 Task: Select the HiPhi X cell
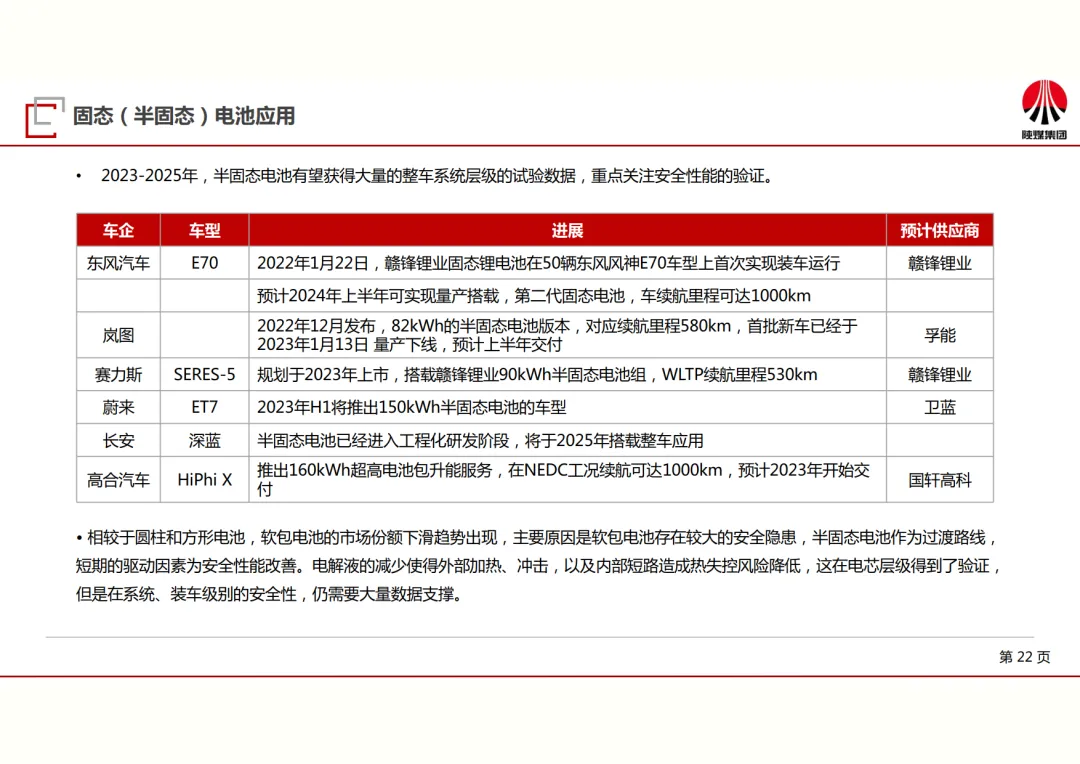(205, 480)
